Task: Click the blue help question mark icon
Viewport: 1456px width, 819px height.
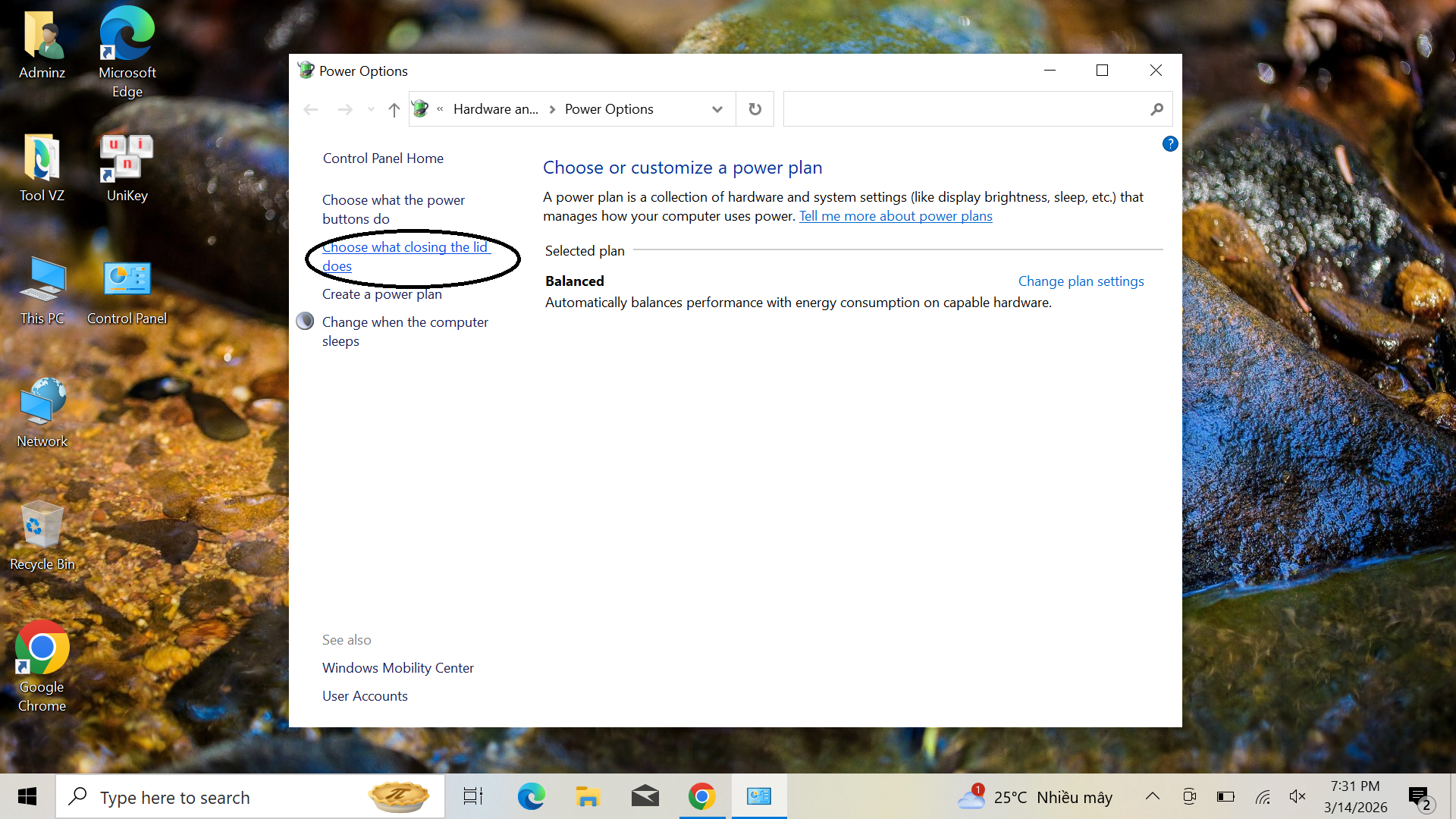Action: click(1170, 144)
